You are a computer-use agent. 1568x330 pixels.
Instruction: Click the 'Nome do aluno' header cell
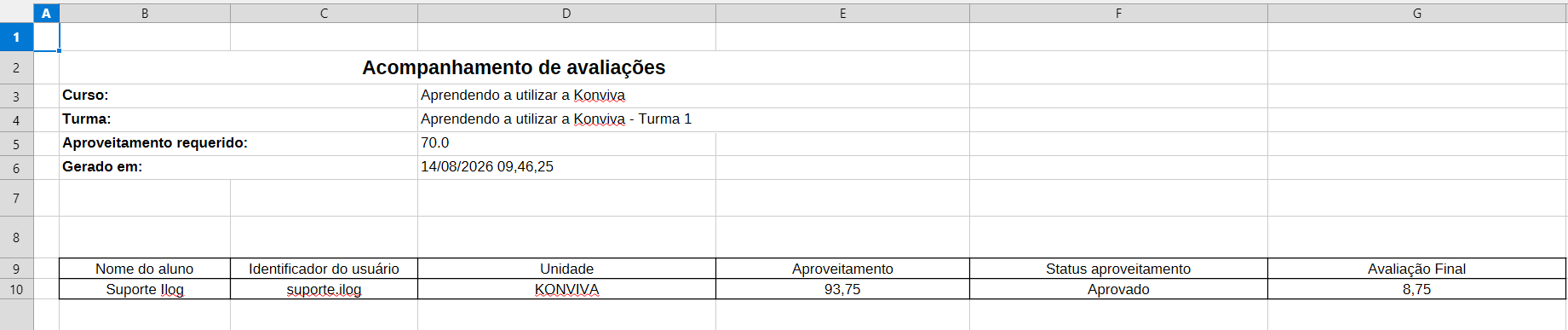(x=145, y=269)
